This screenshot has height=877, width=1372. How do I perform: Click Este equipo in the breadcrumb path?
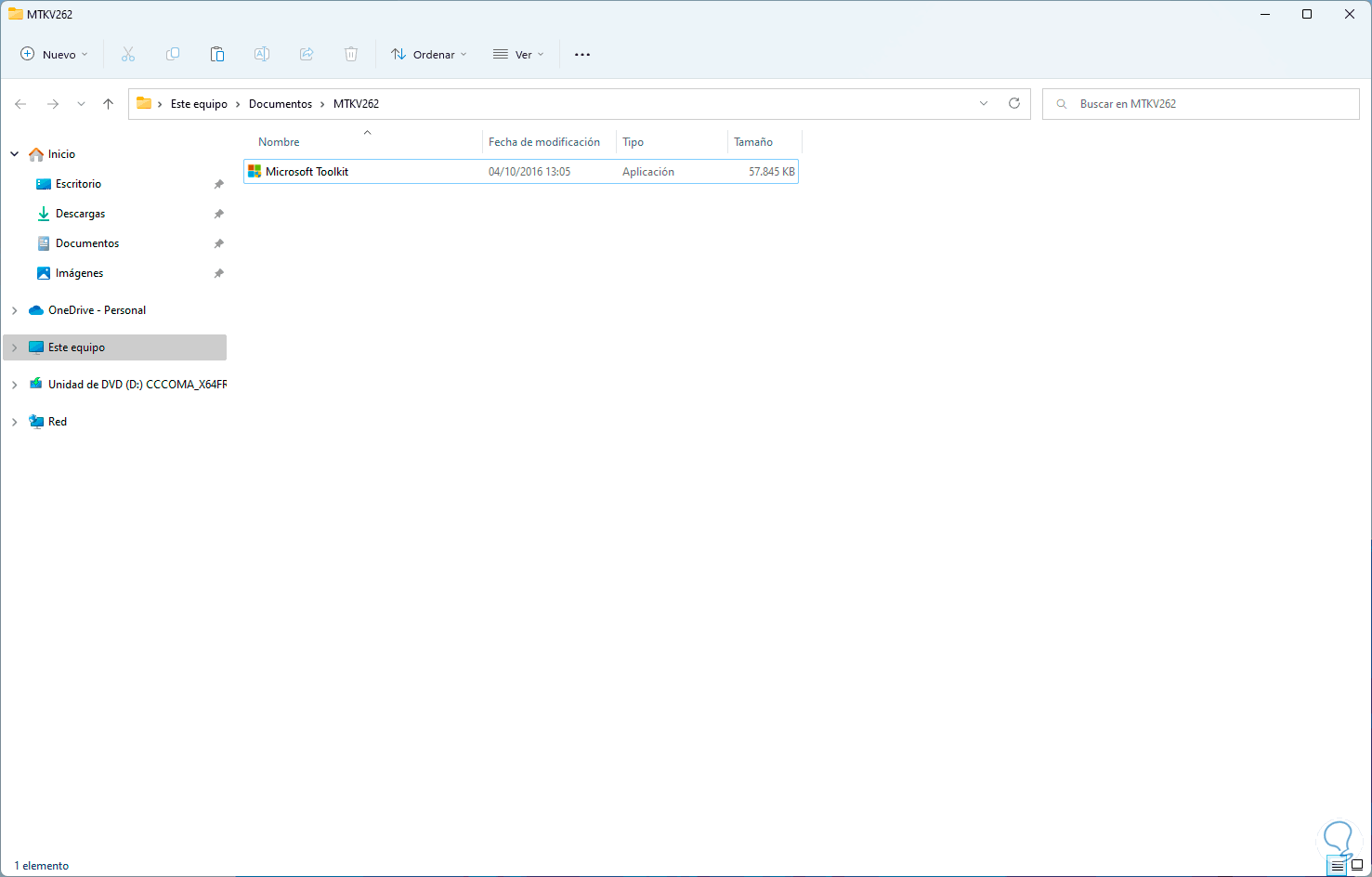[199, 104]
